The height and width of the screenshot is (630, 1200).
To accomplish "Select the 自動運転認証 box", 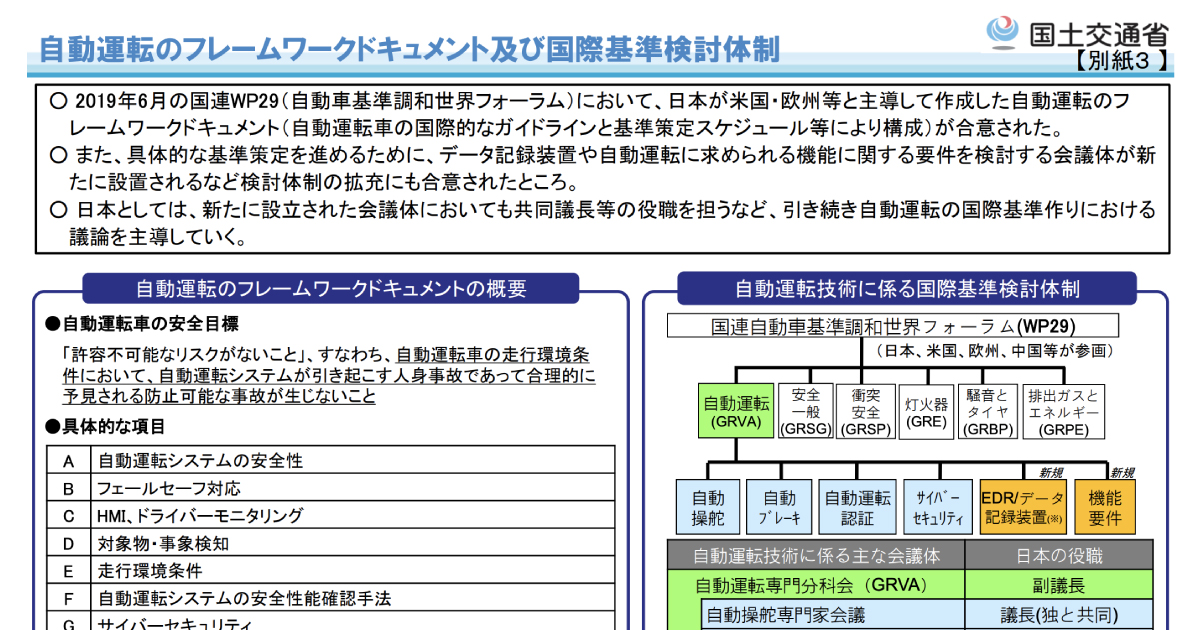I will coord(857,507).
